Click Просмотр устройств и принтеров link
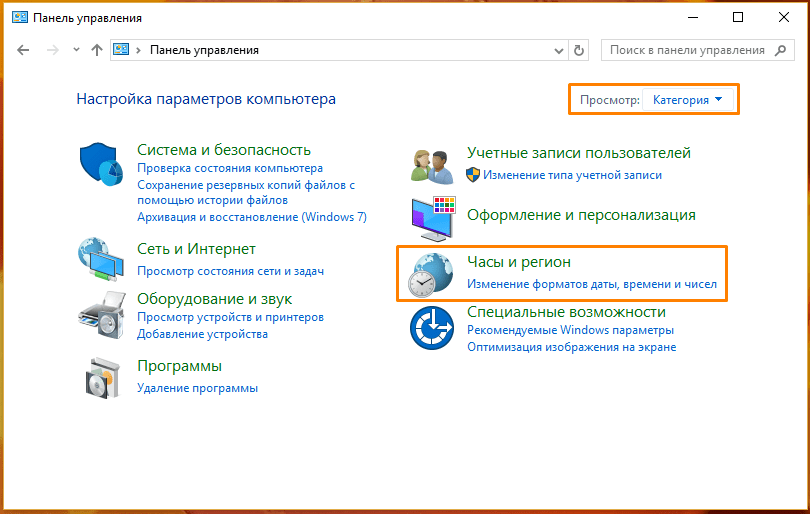This screenshot has width=810, height=514. (230, 317)
